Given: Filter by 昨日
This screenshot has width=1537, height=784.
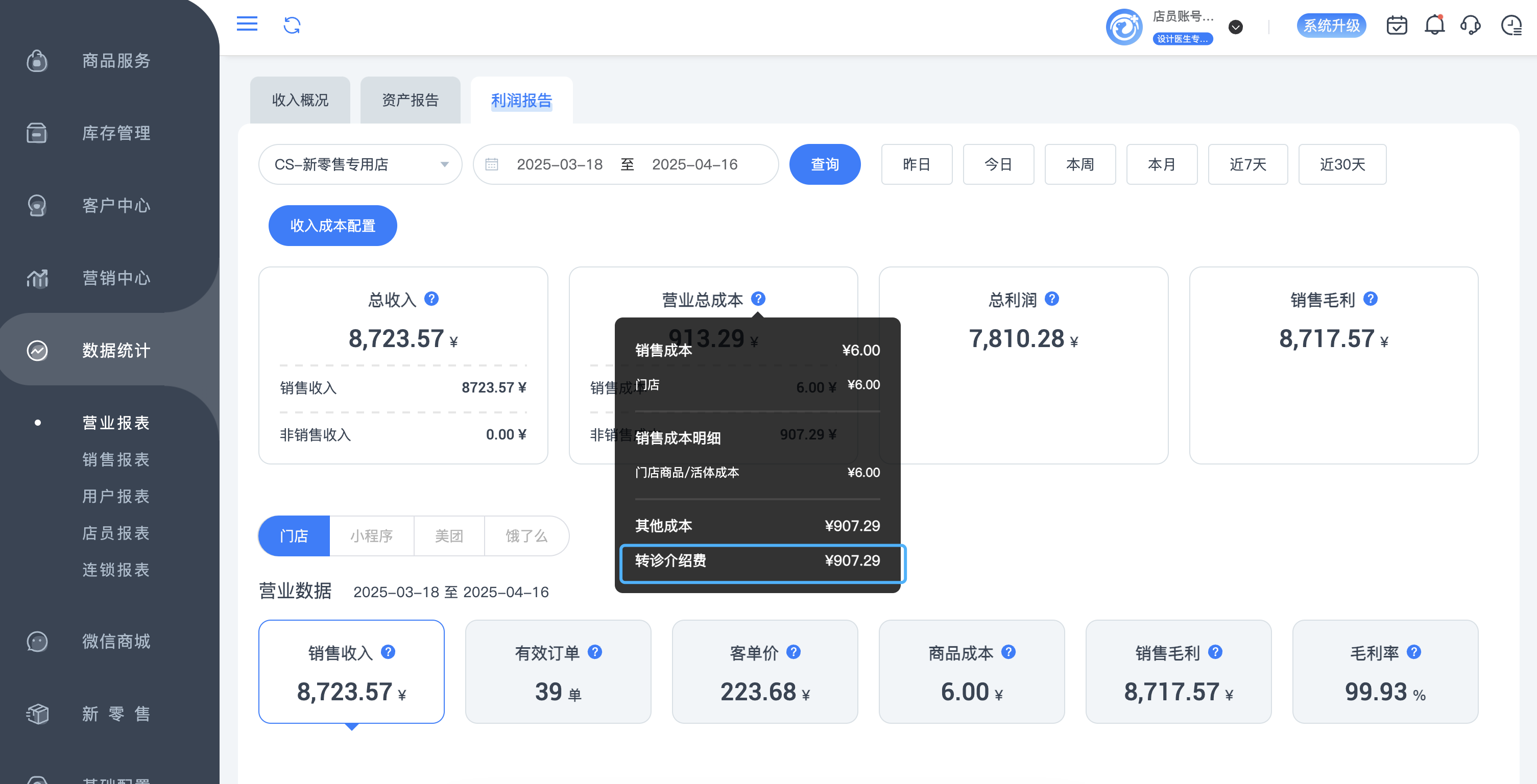Looking at the screenshot, I should pos(917,164).
